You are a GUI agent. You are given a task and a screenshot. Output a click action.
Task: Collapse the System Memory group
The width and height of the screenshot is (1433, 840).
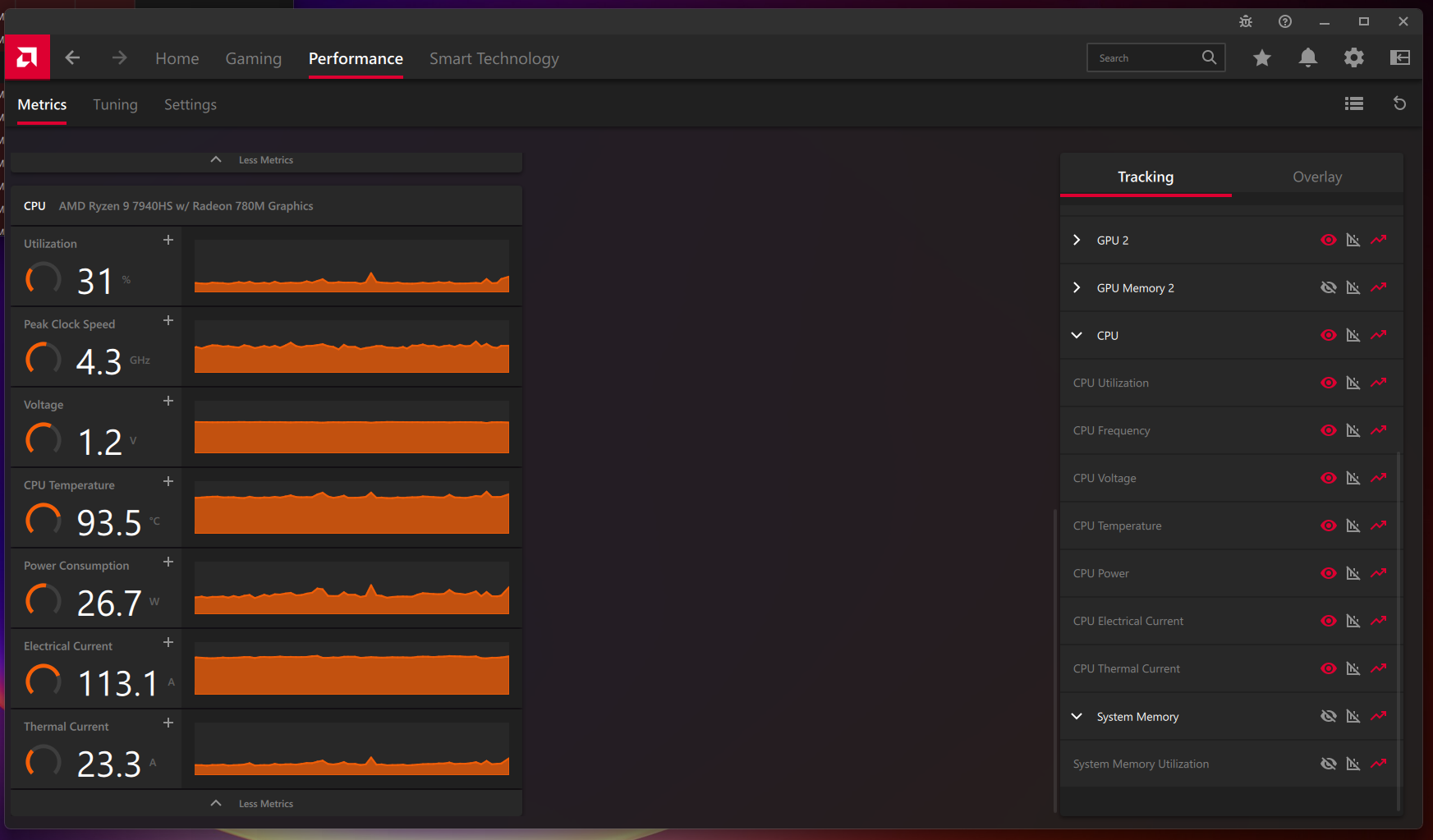click(1077, 716)
